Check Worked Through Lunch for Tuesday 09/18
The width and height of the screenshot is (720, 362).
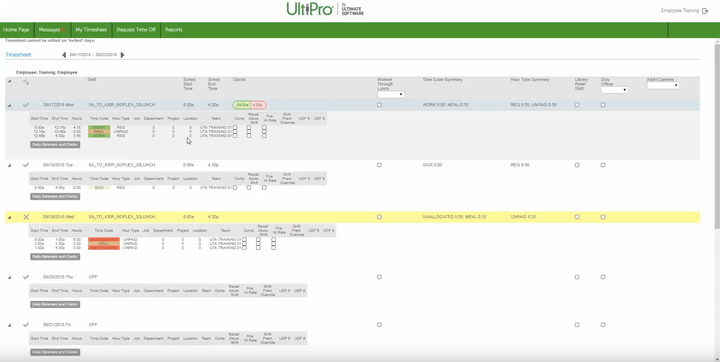click(x=379, y=165)
